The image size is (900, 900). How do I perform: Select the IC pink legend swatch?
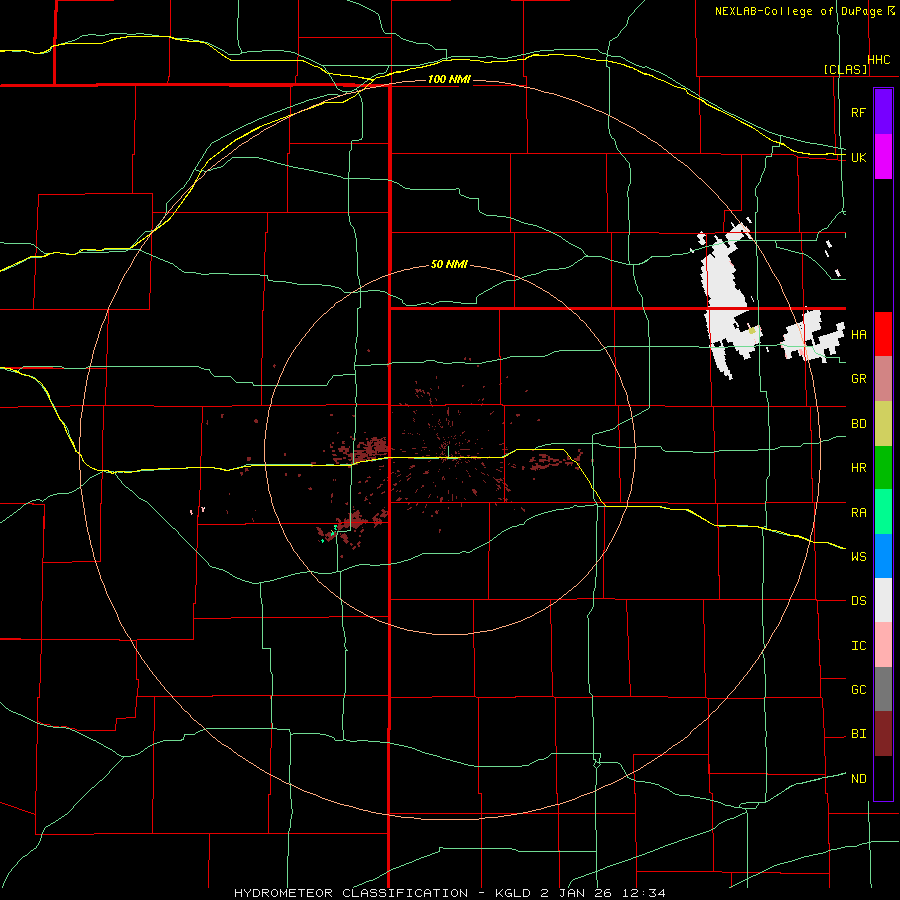[883, 645]
